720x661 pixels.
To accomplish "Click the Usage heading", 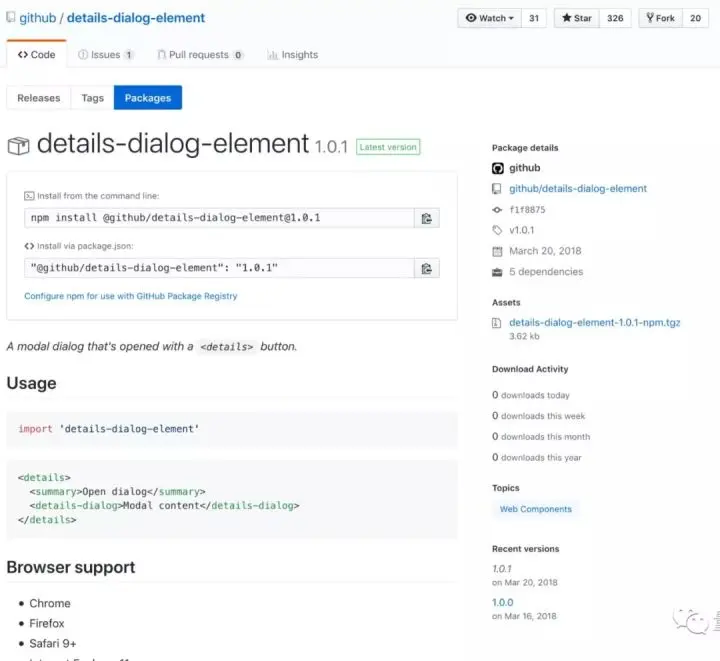I will (x=32, y=383).
